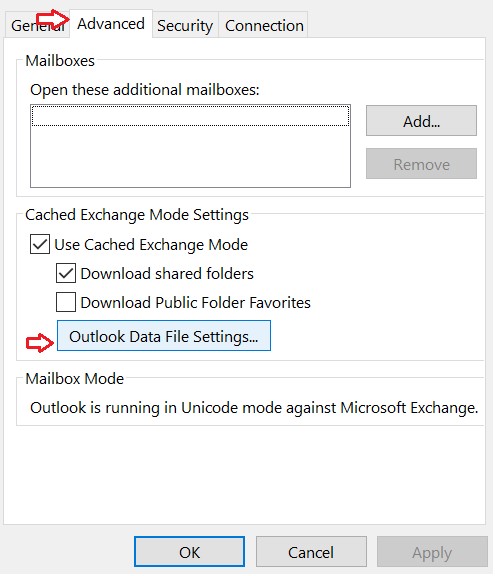Screen dimensions: 495x576
Task: Confirm the dialog with OK
Action: pos(189,552)
